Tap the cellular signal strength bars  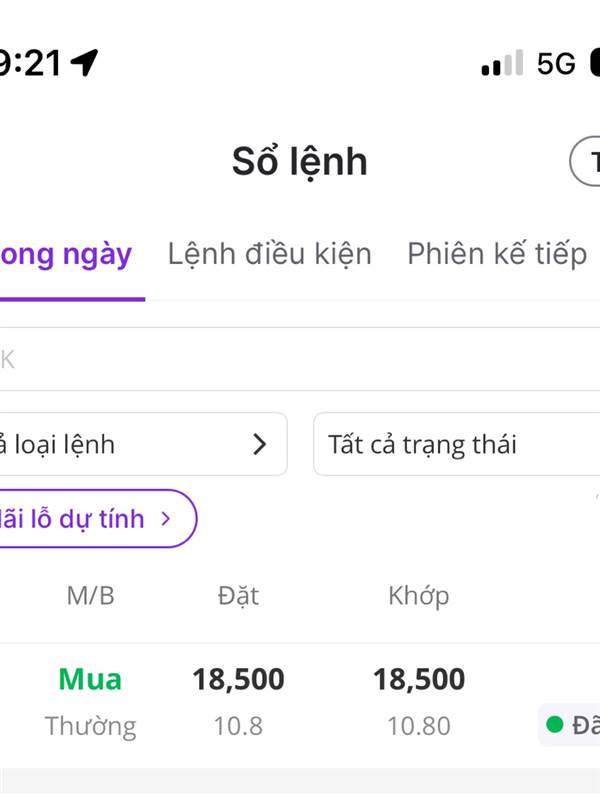point(501,65)
